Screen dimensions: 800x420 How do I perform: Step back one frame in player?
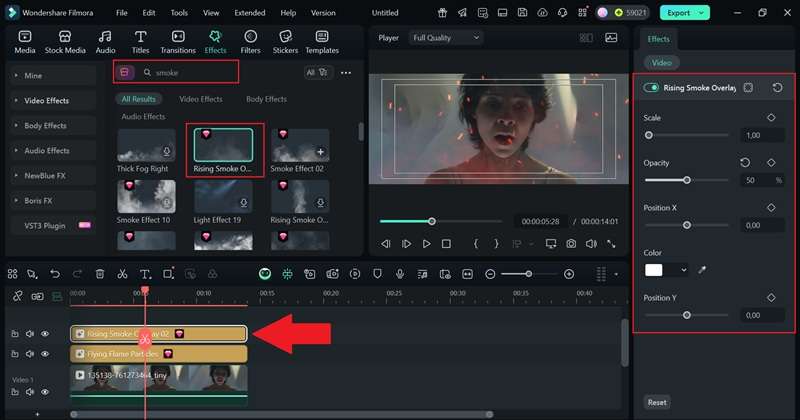click(386, 244)
